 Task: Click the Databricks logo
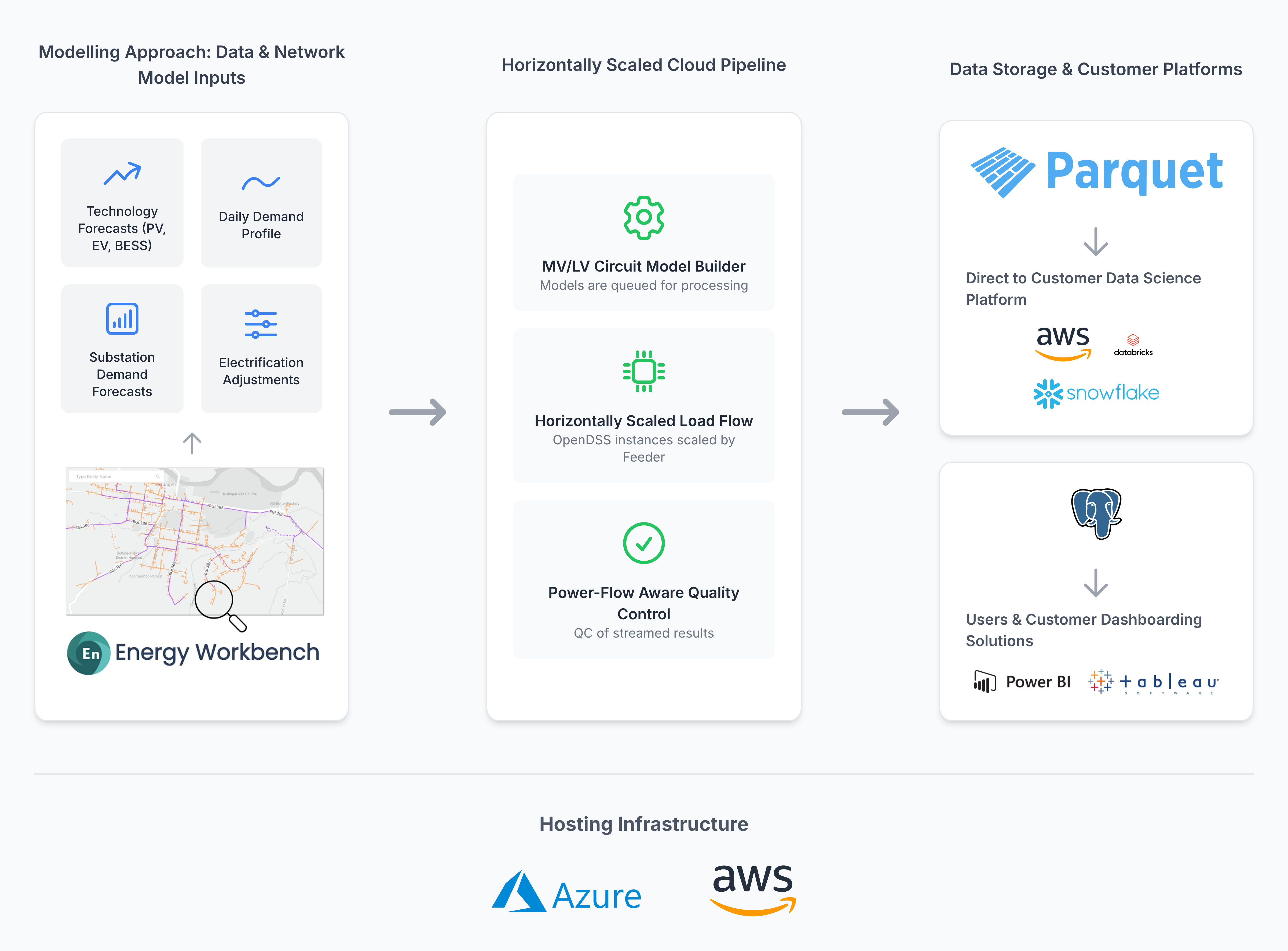[1133, 345]
